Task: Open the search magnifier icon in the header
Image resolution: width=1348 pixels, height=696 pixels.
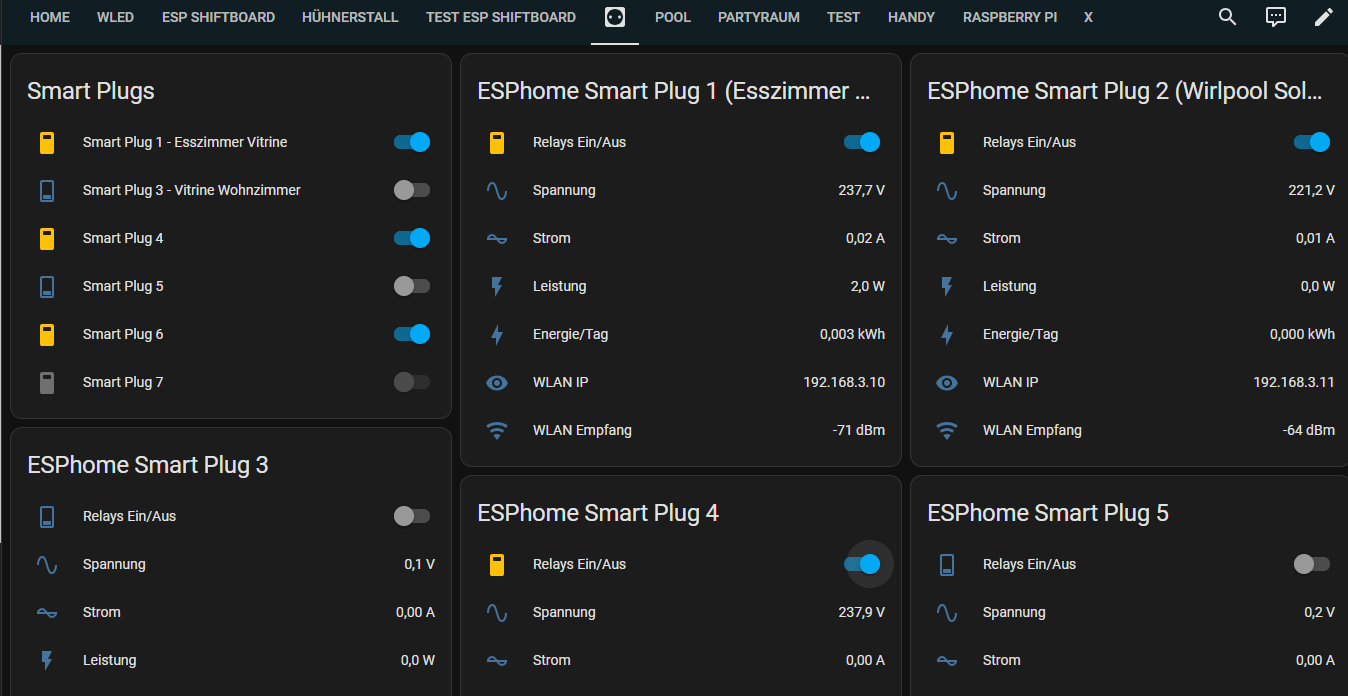Action: point(1227,17)
